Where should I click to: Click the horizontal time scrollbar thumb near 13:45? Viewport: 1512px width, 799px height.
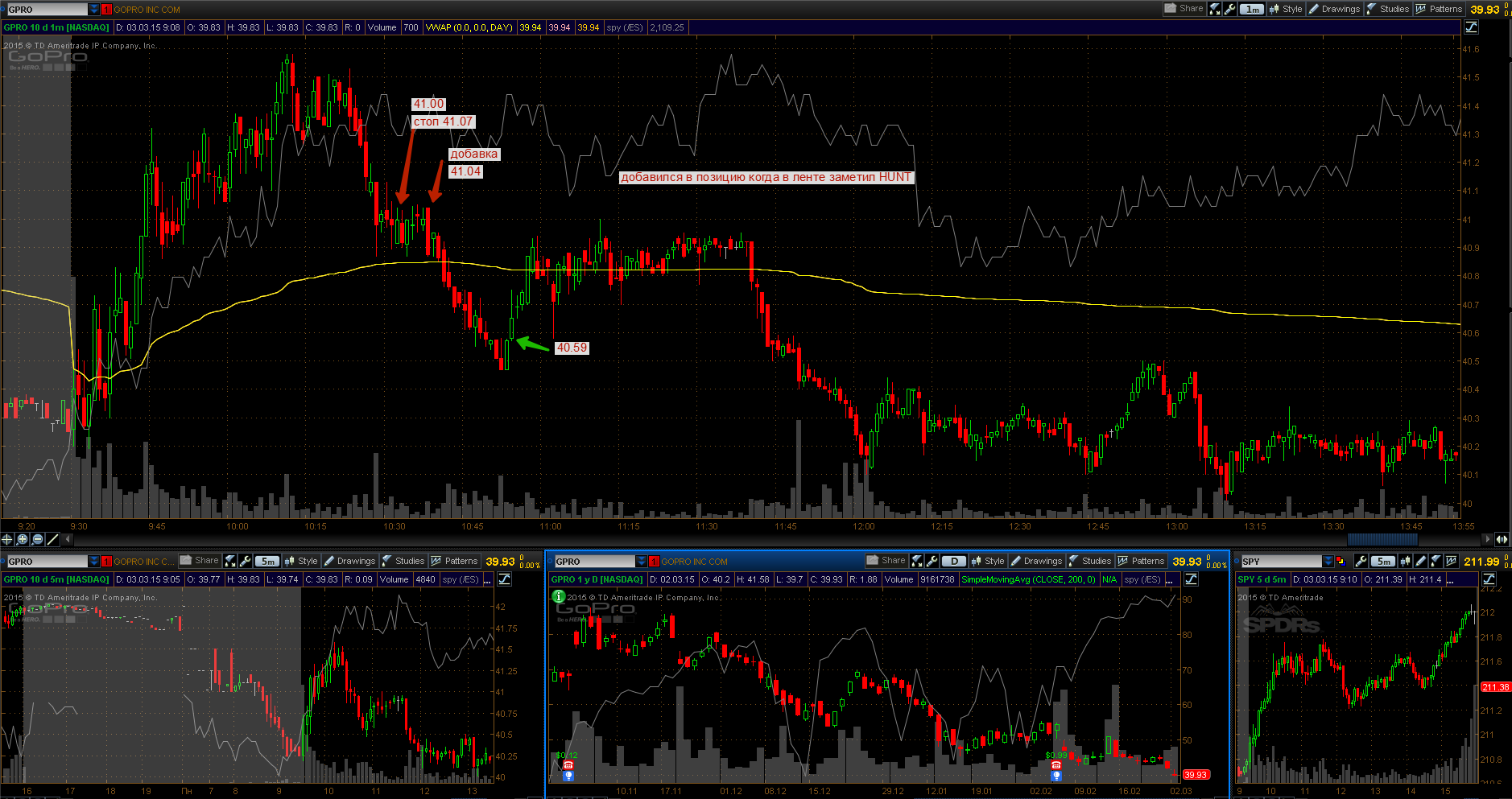[1382, 539]
